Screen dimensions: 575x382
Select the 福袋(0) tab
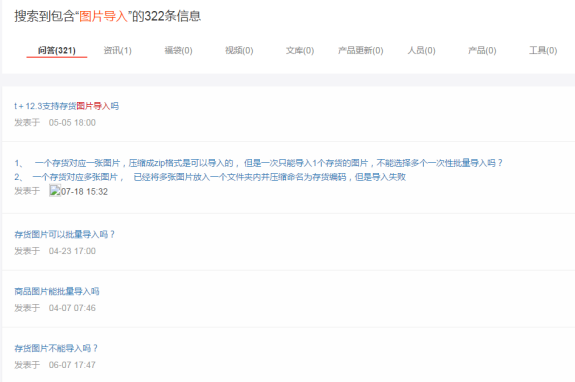point(178,50)
